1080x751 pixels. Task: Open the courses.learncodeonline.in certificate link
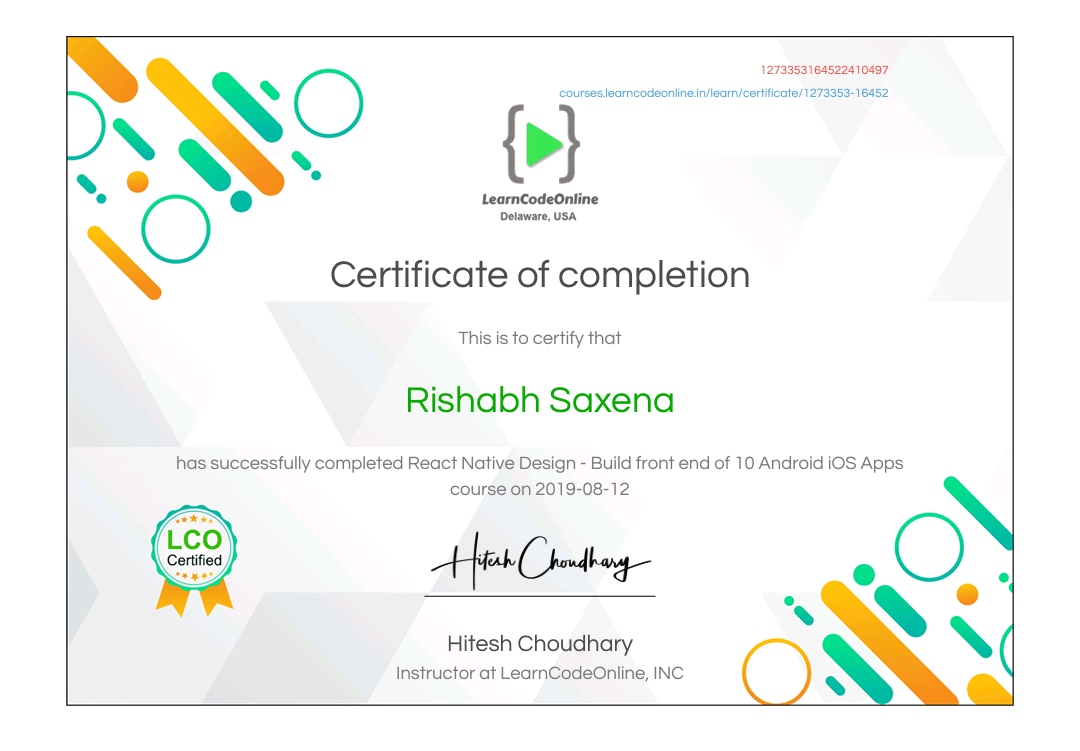[723, 93]
